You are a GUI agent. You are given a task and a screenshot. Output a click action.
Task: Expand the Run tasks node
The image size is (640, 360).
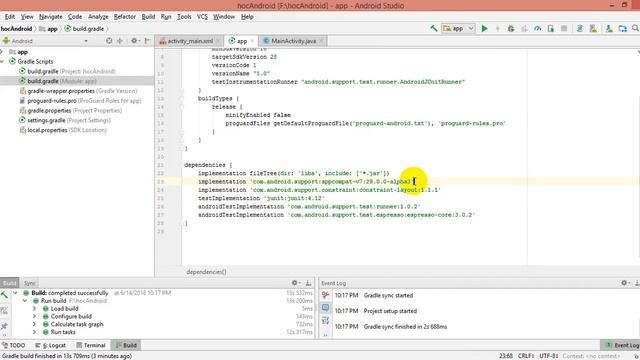35,332
